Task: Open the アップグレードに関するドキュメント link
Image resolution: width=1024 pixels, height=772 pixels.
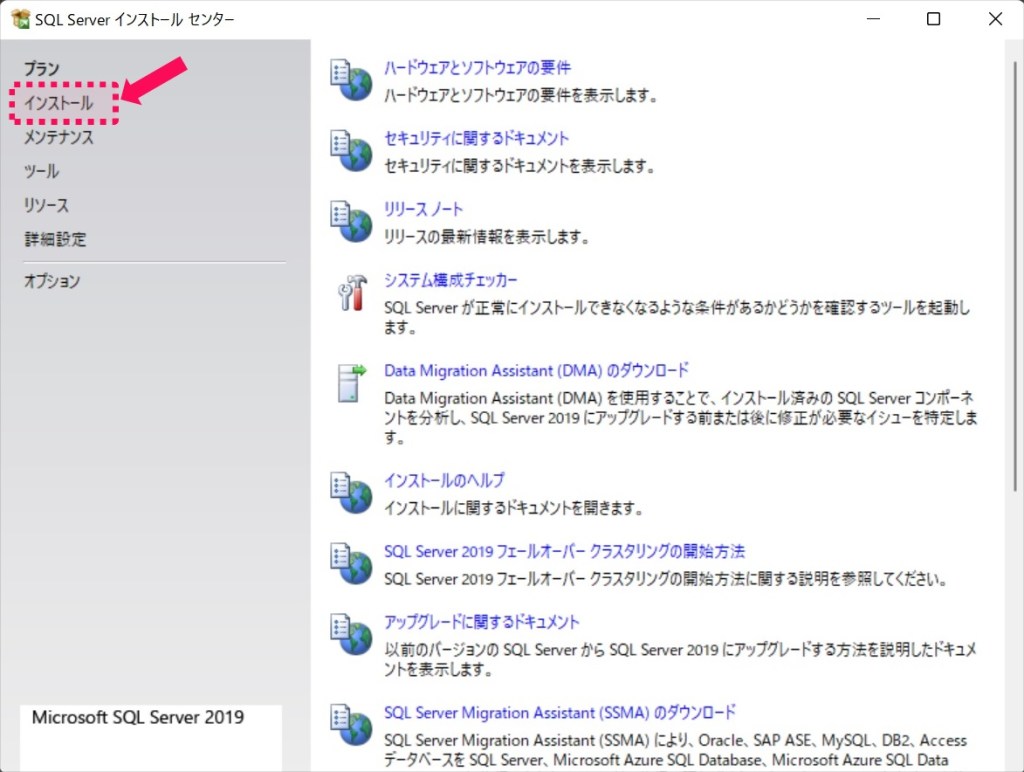Action: pyautogui.click(x=481, y=622)
